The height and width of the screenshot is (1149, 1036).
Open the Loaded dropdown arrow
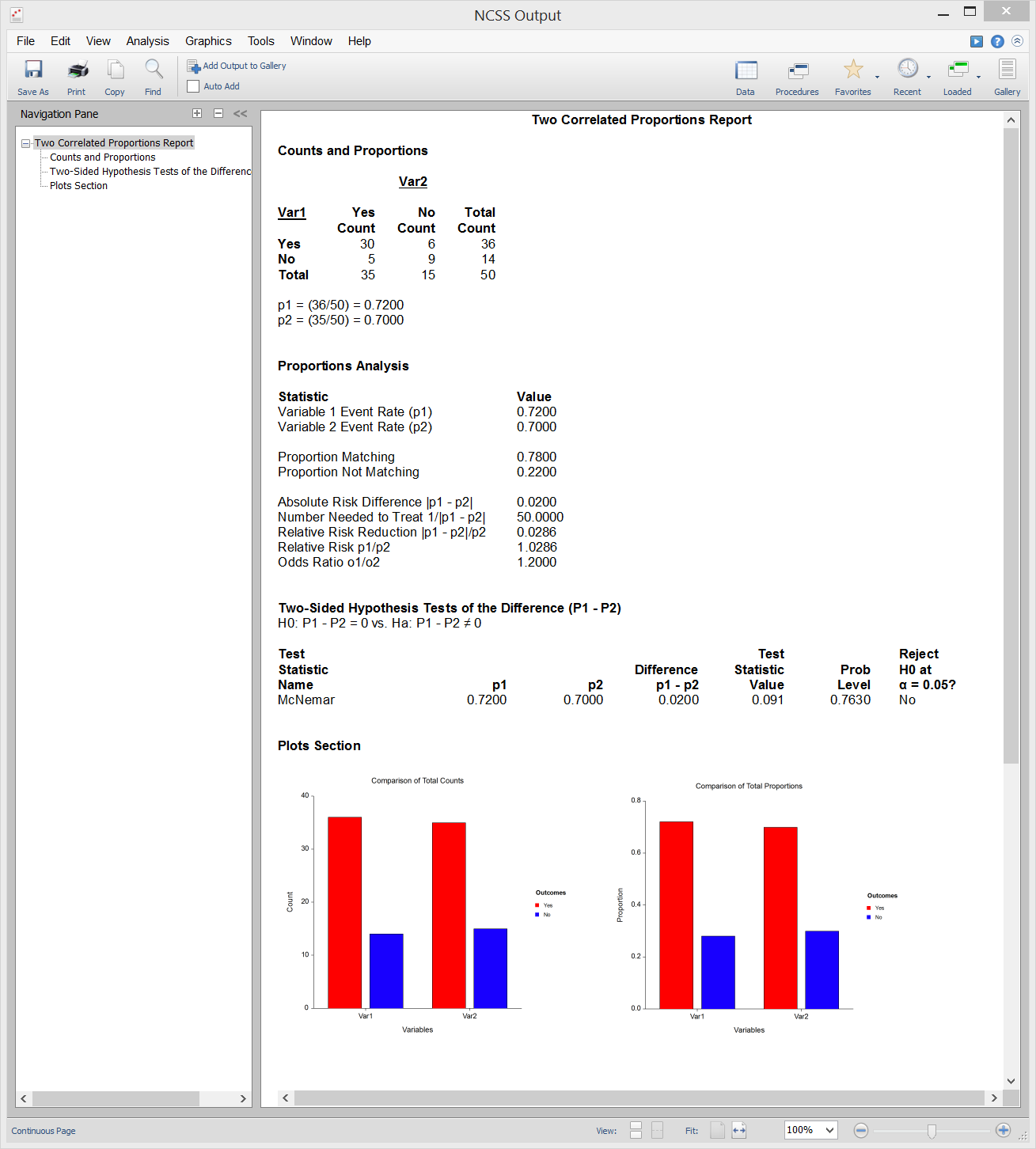pyautogui.click(x=978, y=77)
